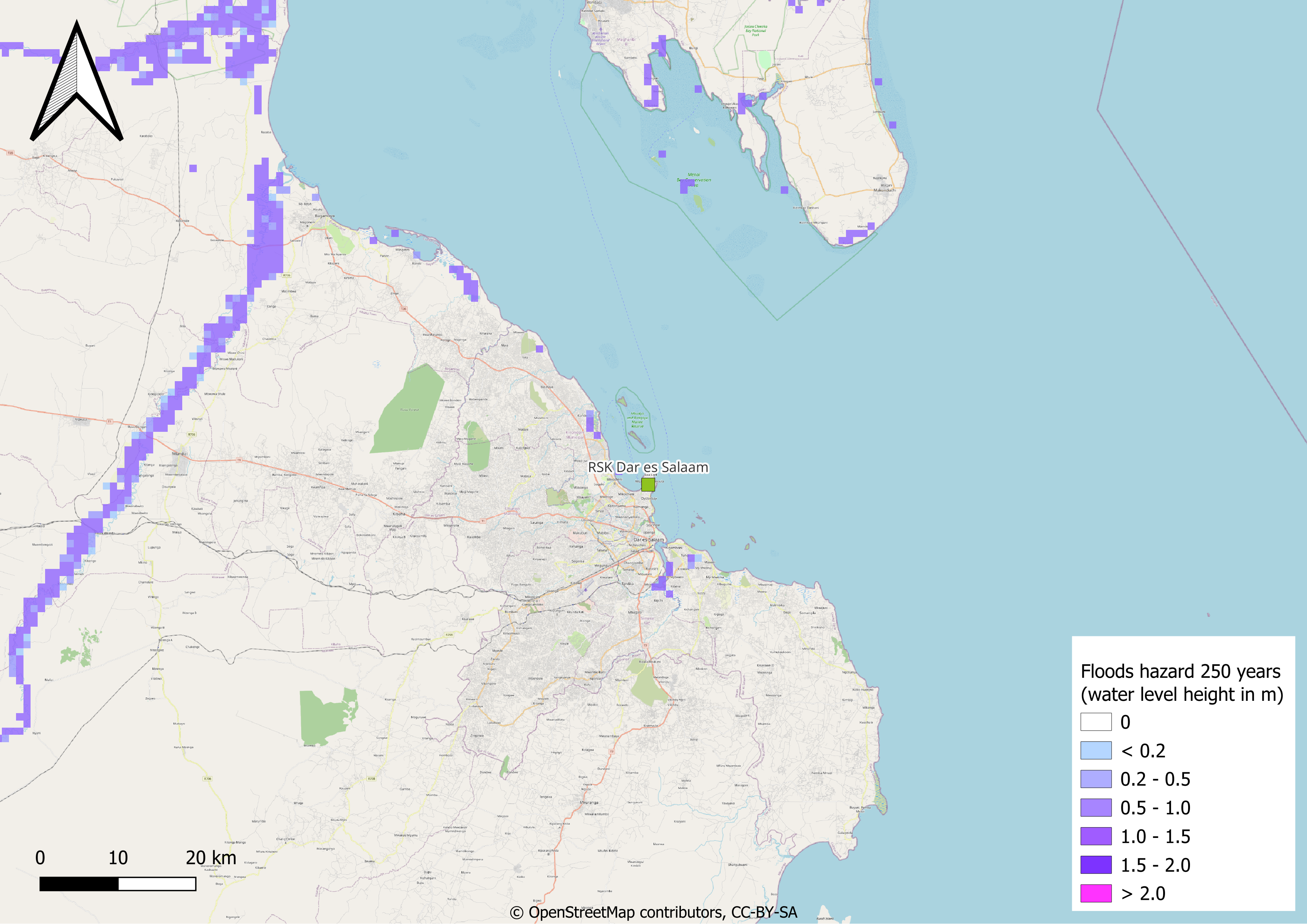Select the '1.0 - 1.5' legend swatch
1307x924 pixels.
pyautogui.click(x=1096, y=836)
